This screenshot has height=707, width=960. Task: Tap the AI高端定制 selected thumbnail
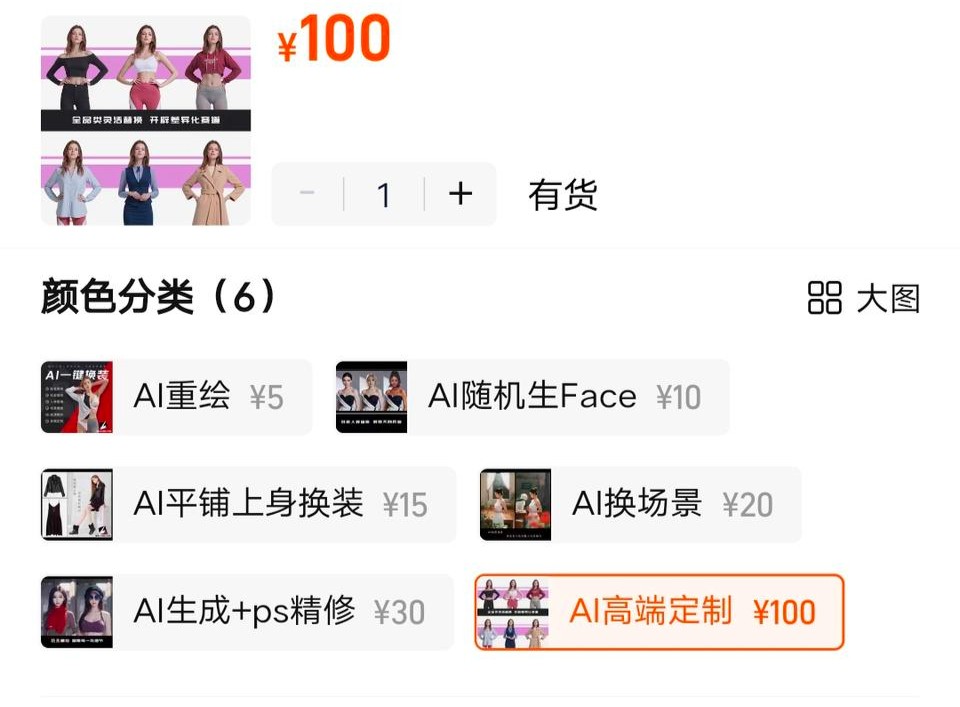point(513,612)
